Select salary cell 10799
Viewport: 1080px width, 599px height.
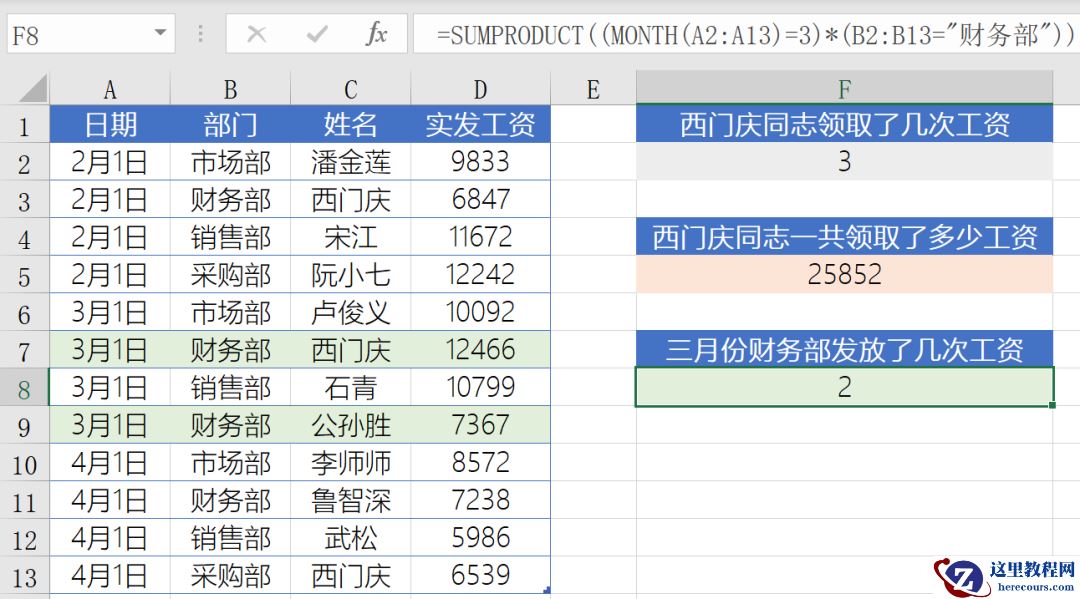pos(480,387)
